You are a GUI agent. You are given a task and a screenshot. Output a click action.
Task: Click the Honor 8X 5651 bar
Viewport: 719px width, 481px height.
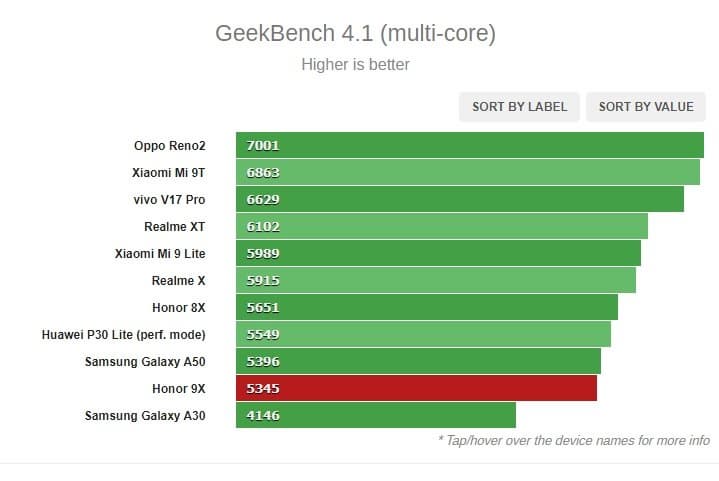click(x=427, y=307)
